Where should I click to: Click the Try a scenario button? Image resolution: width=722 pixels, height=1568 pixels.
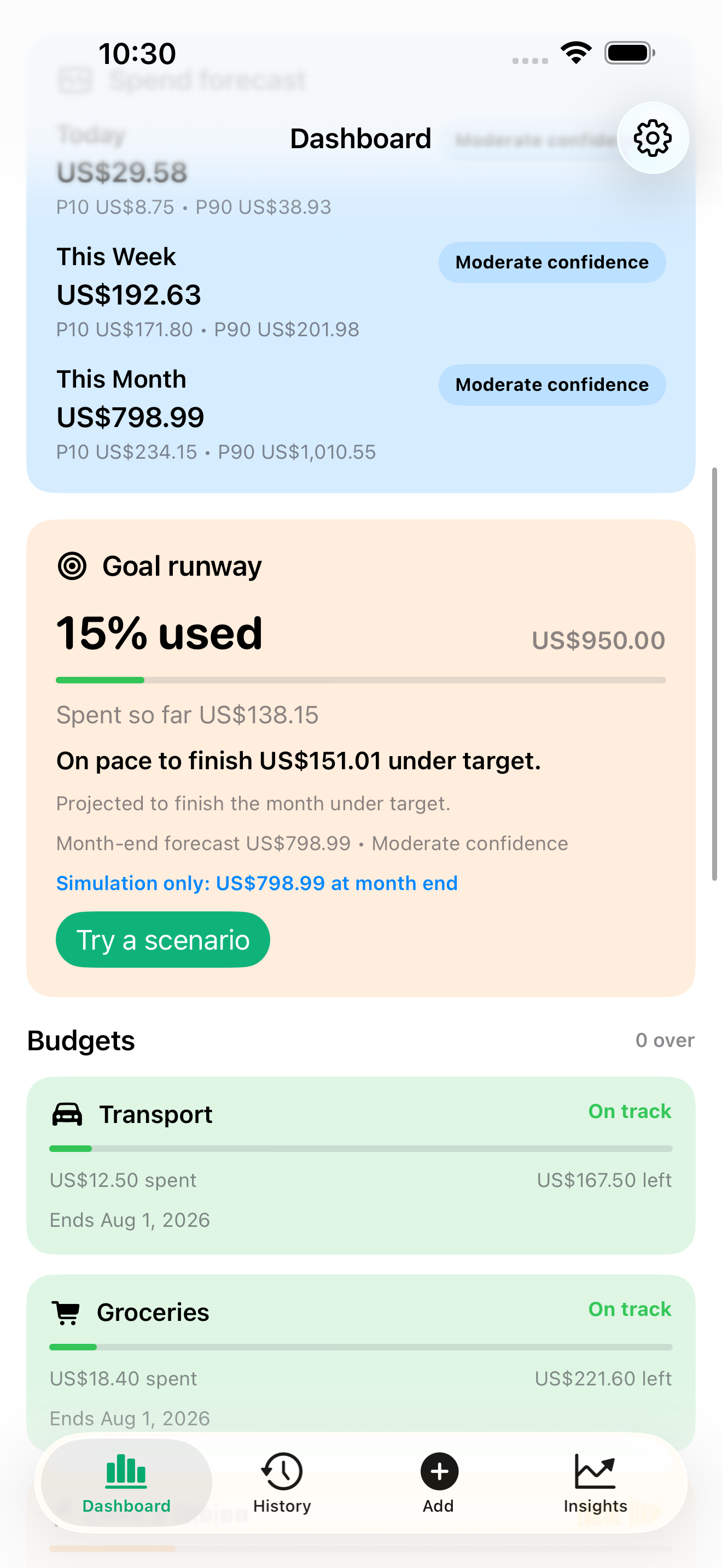[x=162, y=939]
